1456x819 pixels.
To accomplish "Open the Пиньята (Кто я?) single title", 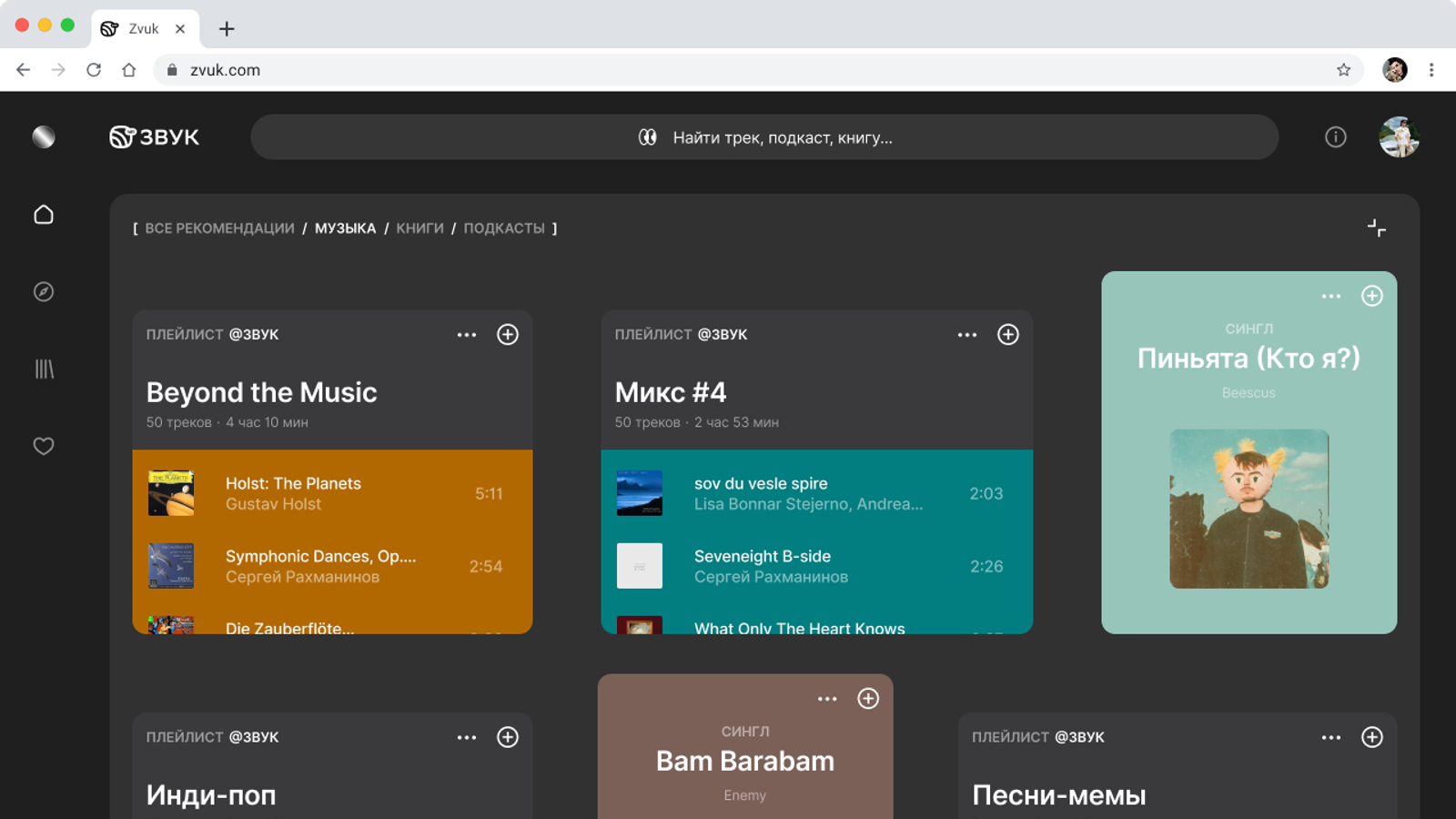I will click(x=1249, y=359).
